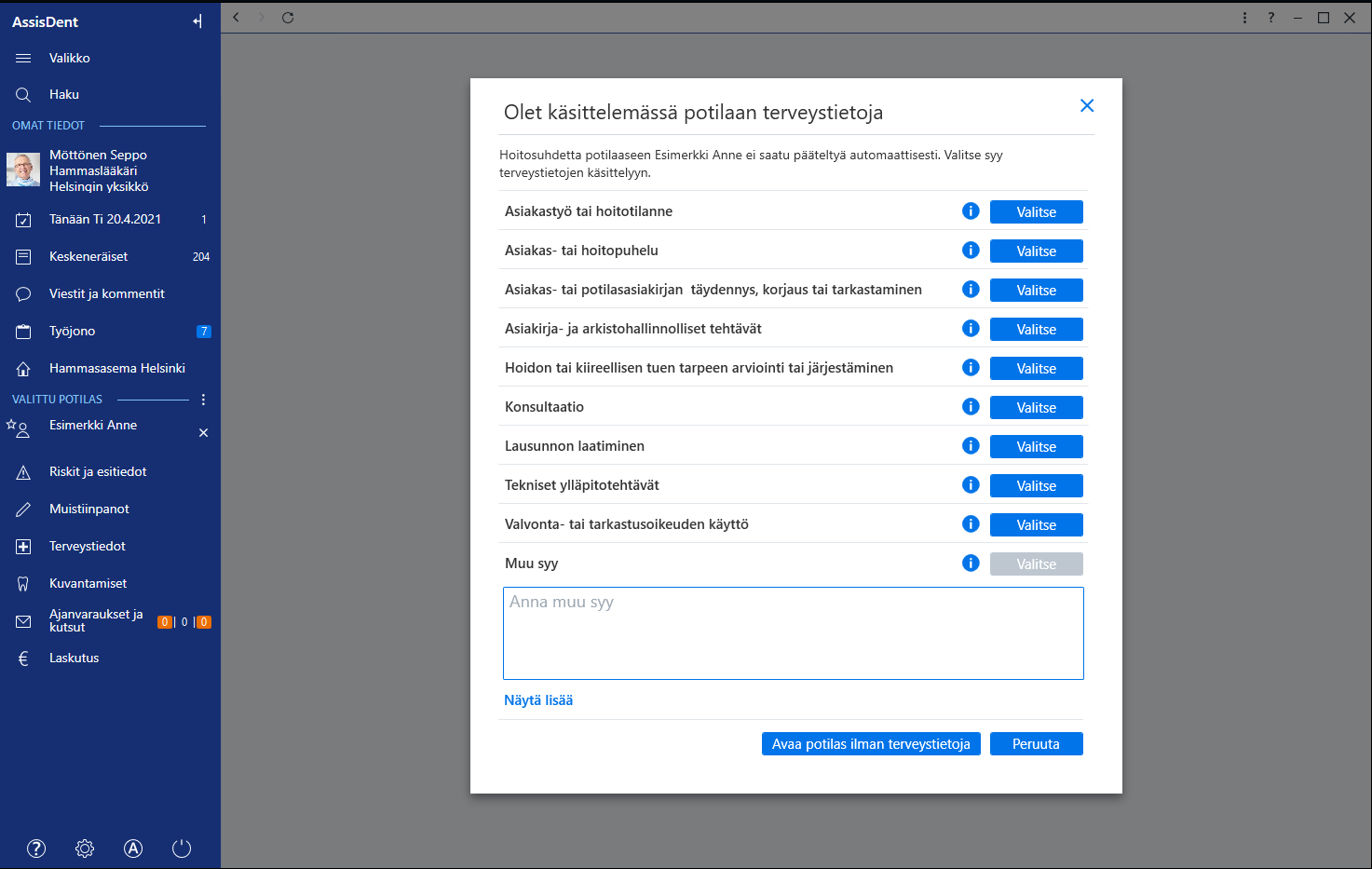Click the circled A icon in footer
Viewport: 1372px width, 869px height.
point(133,849)
